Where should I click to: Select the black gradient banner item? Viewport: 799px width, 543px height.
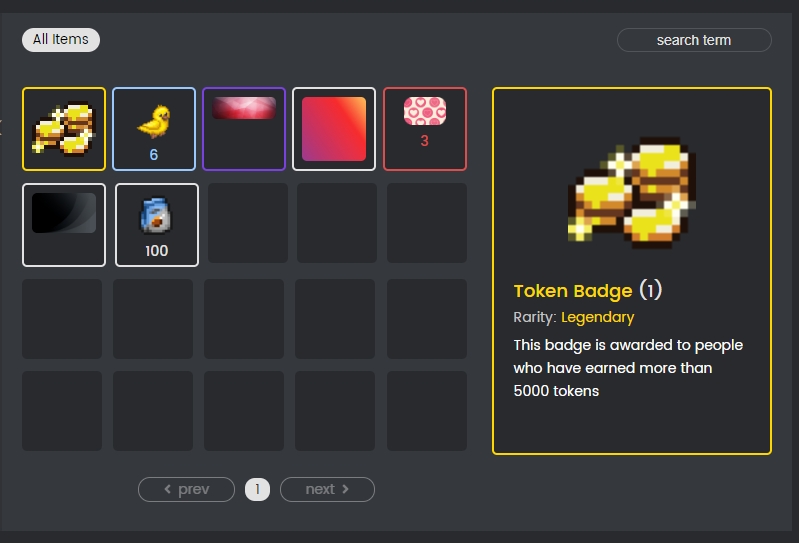point(64,225)
